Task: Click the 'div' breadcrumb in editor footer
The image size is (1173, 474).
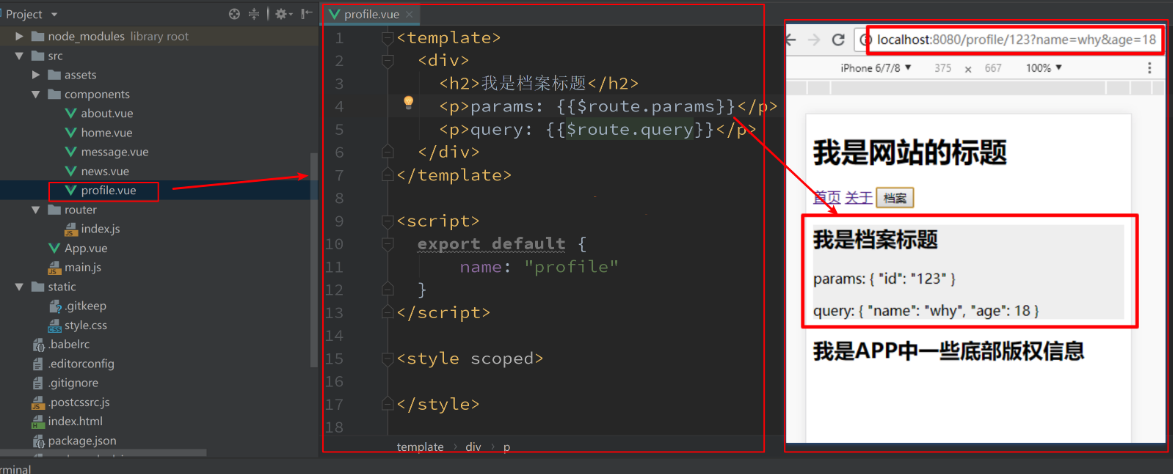Action: 474,446
